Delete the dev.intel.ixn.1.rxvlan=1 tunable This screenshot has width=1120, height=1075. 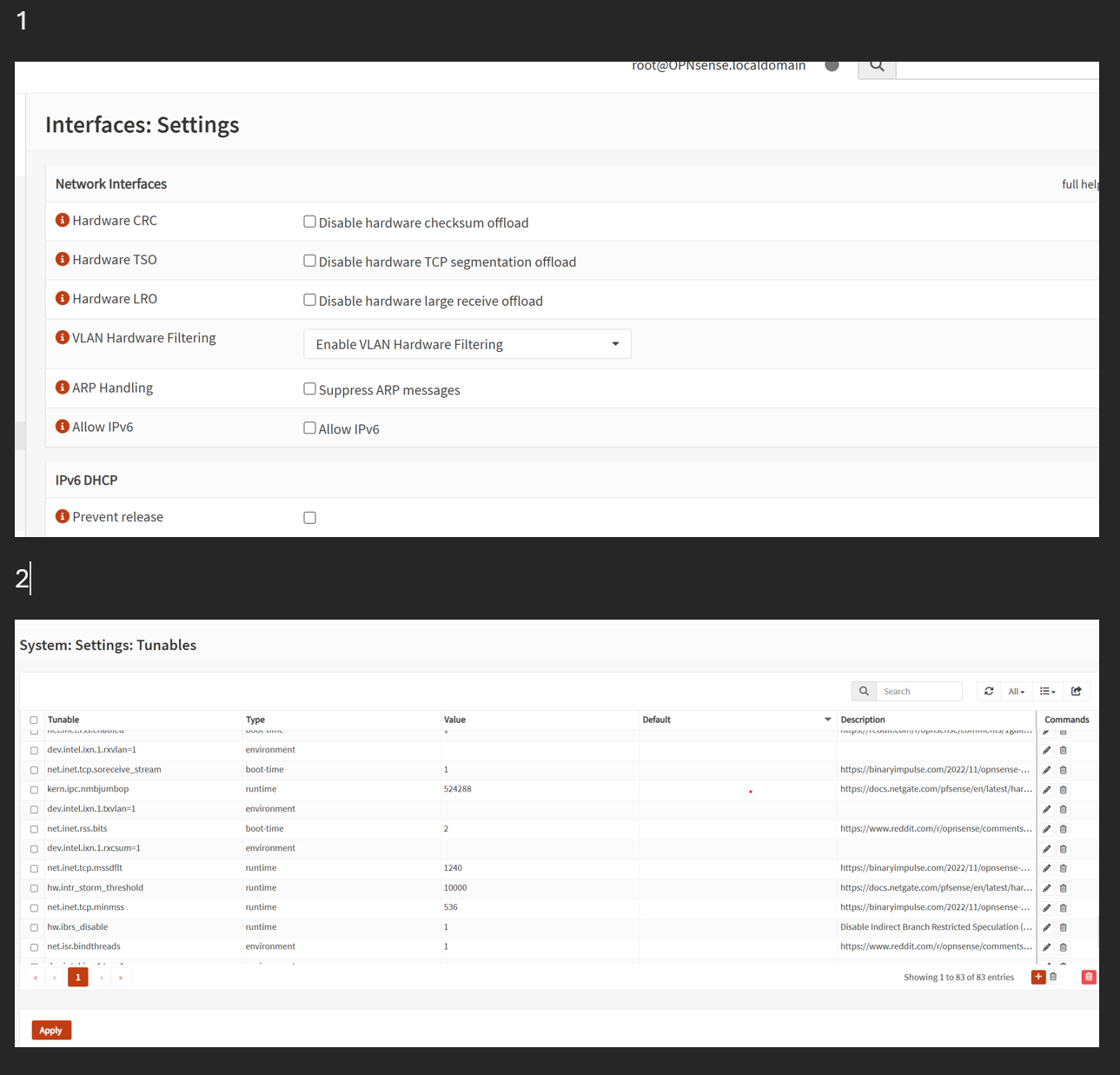(x=1064, y=750)
